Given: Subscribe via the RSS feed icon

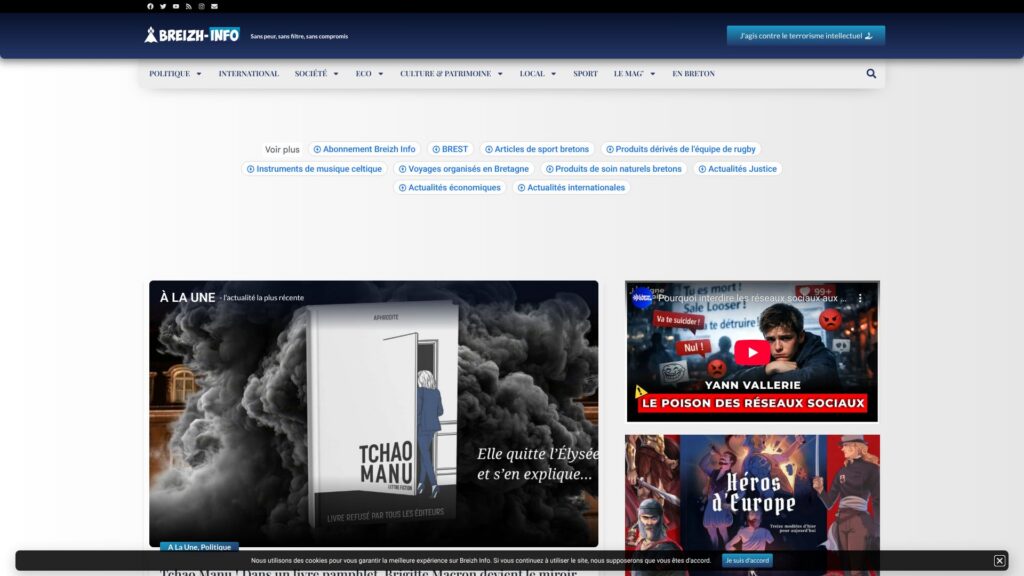Looking at the screenshot, I should pos(190,5).
